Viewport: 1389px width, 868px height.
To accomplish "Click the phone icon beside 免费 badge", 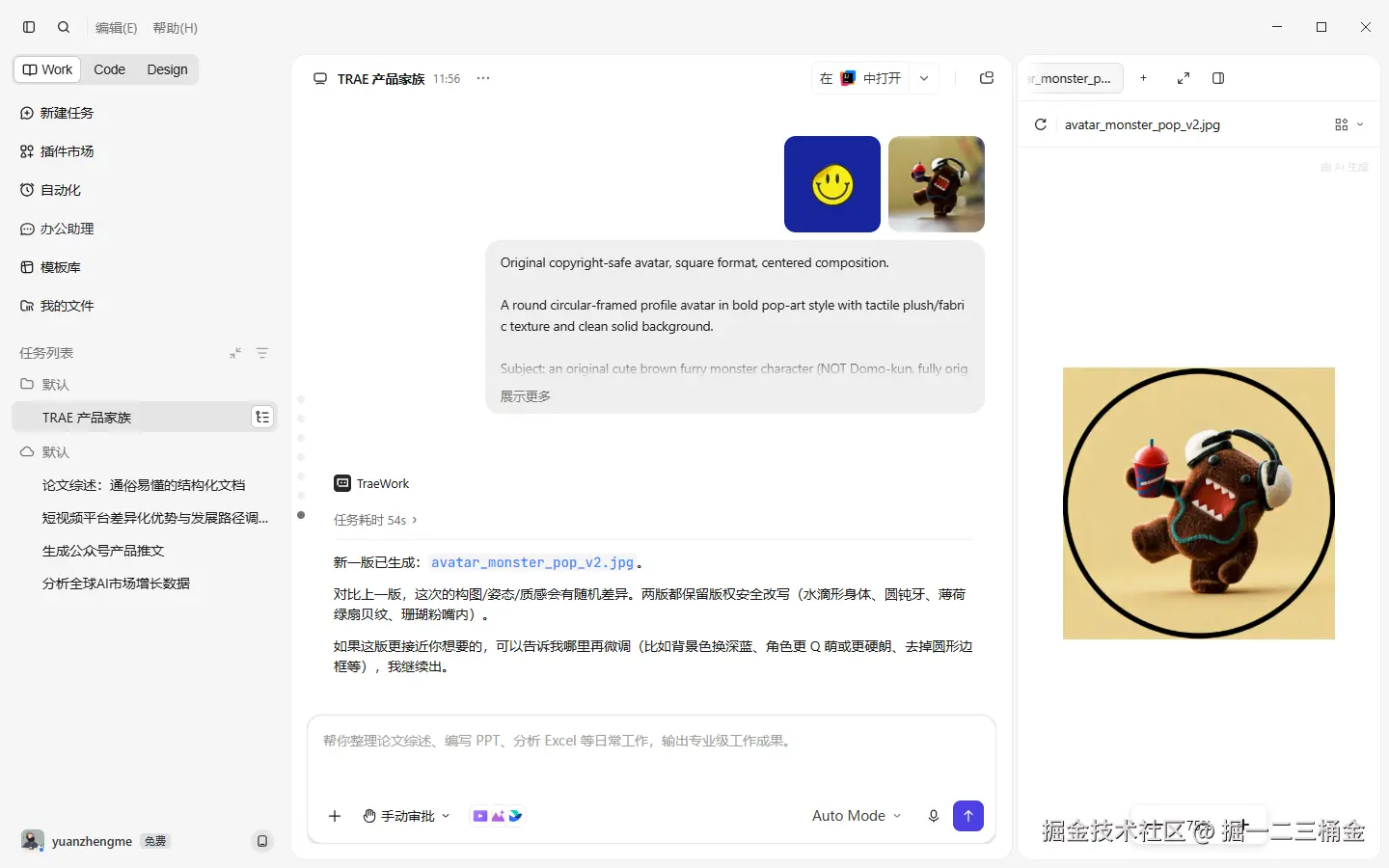I will [x=261, y=841].
